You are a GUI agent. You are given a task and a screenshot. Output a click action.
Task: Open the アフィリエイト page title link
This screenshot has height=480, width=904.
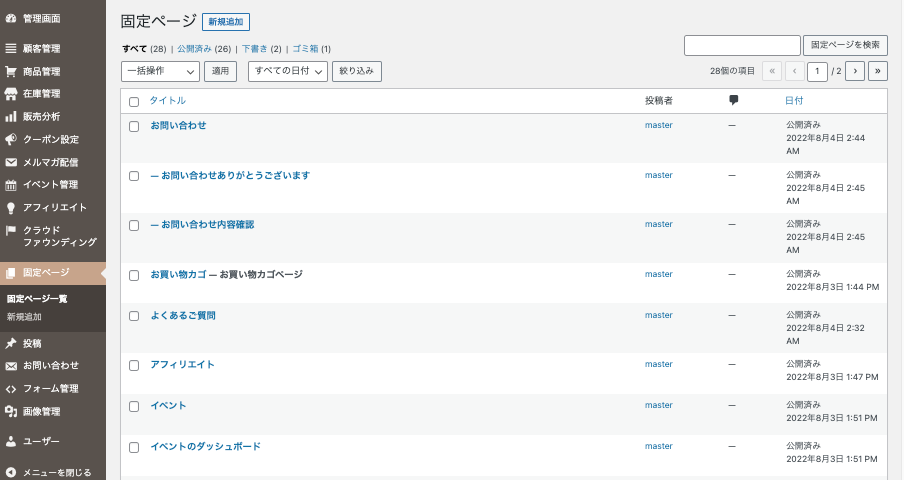coord(182,364)
